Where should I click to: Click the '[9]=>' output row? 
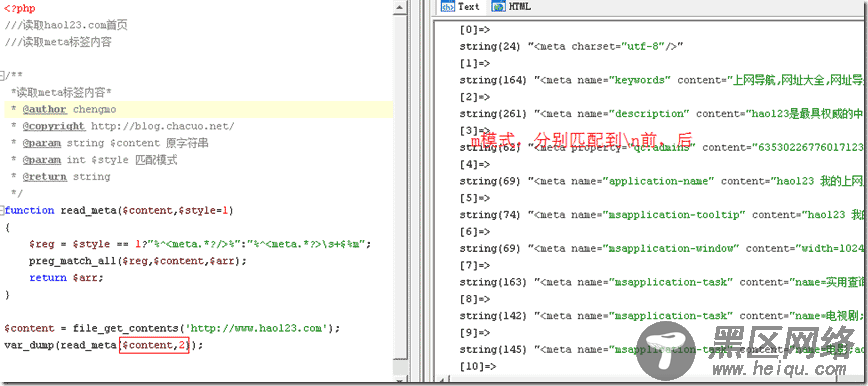tap(475, 333)
